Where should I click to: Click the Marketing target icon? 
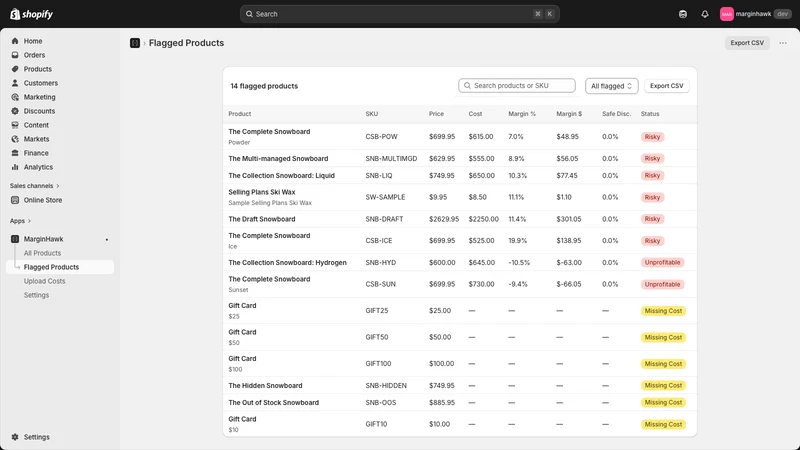point(15,97)
